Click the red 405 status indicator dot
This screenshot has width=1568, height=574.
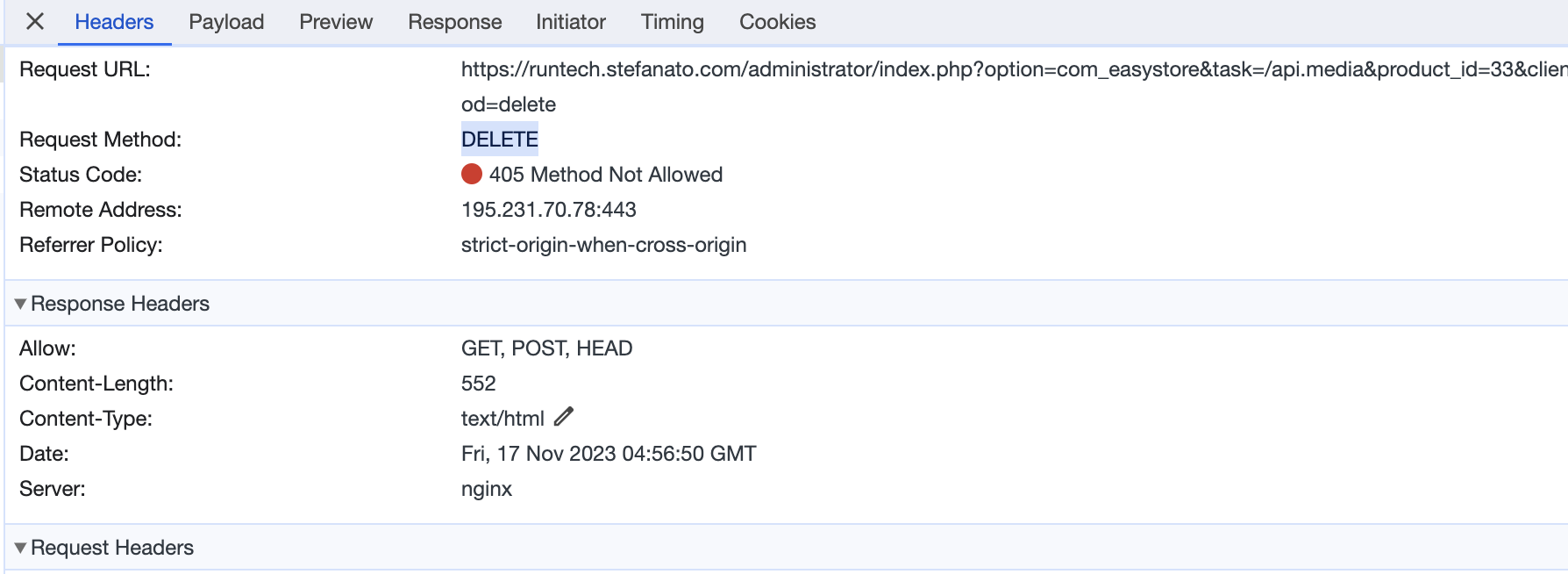coord(472,174)
